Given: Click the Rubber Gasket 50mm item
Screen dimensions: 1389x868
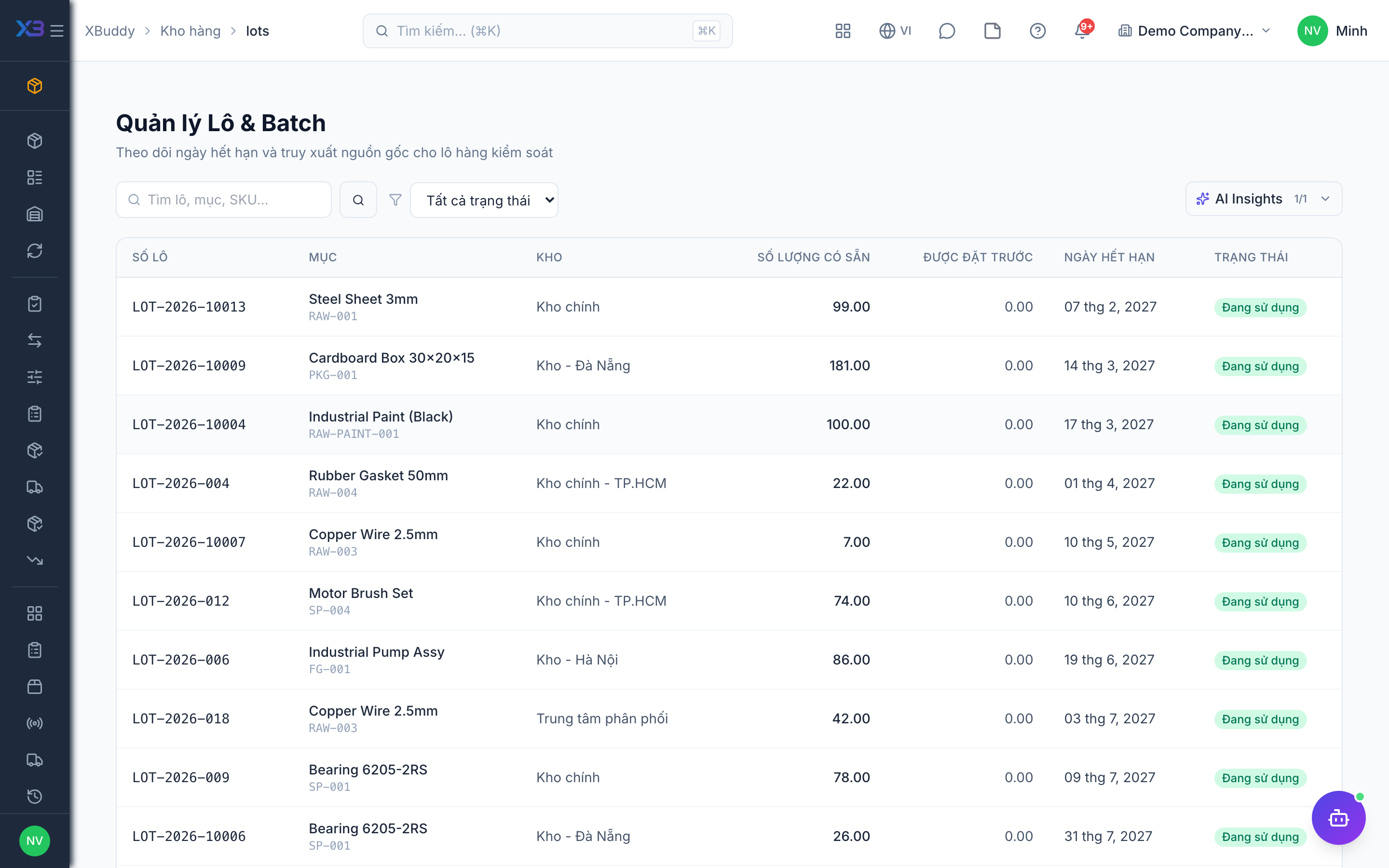Looking at the screenshot, I should [378, 475].
